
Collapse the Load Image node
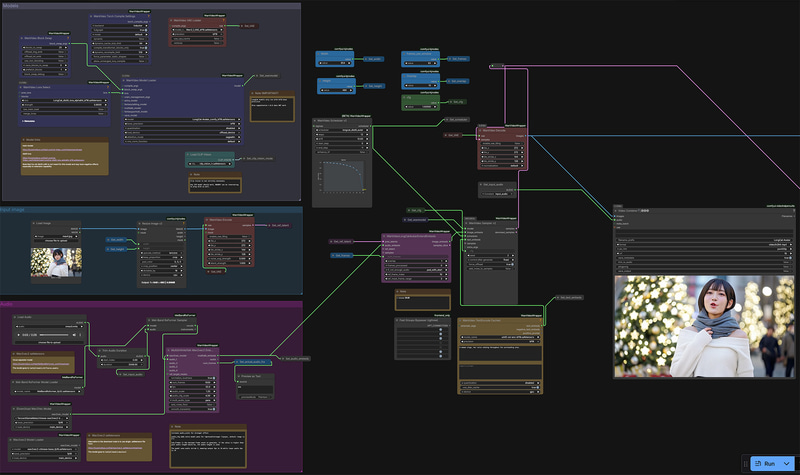[34, 223]
